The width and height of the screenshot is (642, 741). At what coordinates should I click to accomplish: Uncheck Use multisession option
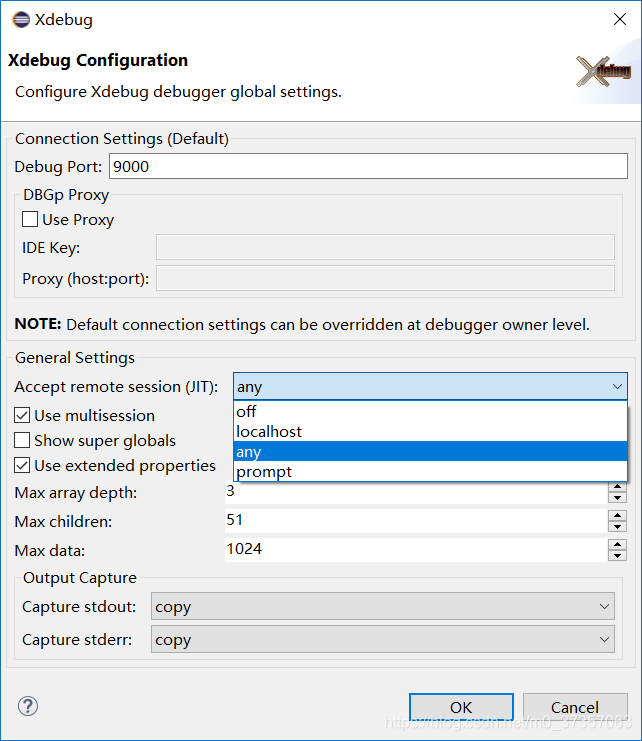22,415
